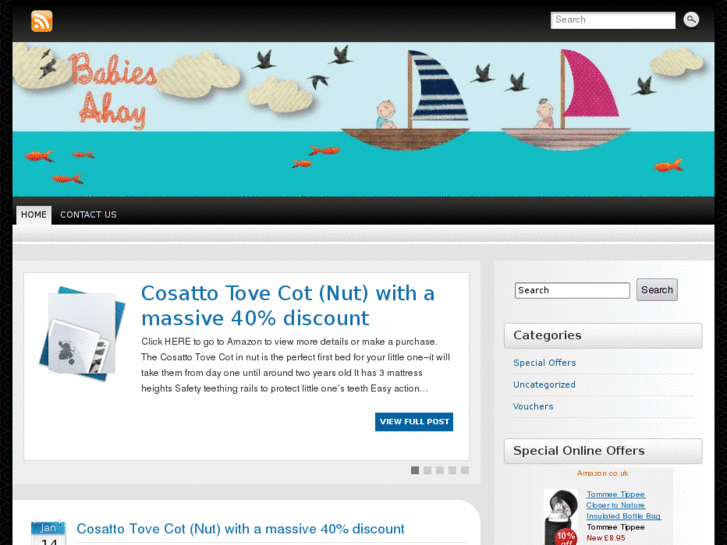
Task: Click the featured post image placeholder
Action: click(82, 333)
